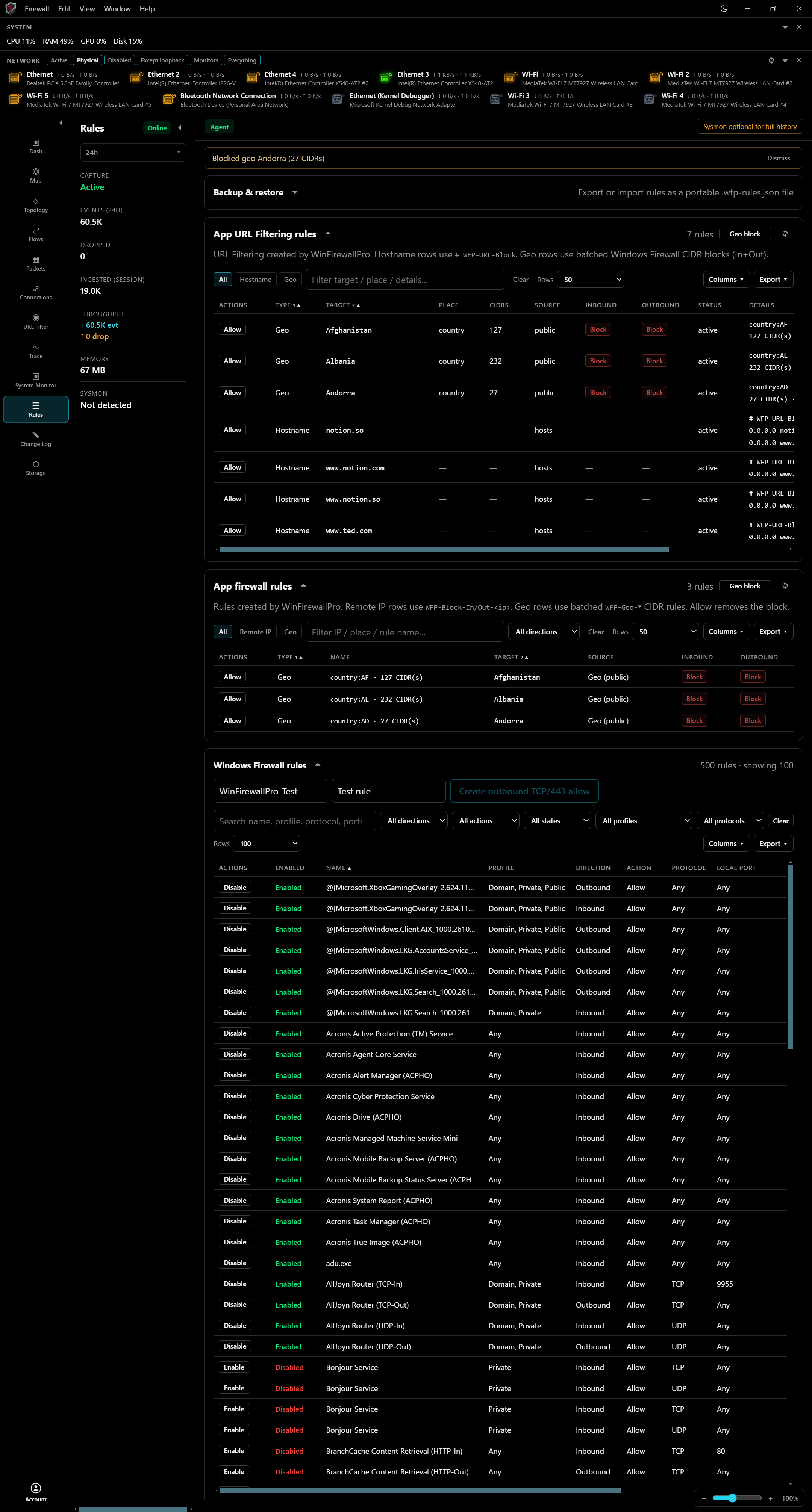Open the Connections view
This screenshot has height=1512, width=812.
coord(36,293)
